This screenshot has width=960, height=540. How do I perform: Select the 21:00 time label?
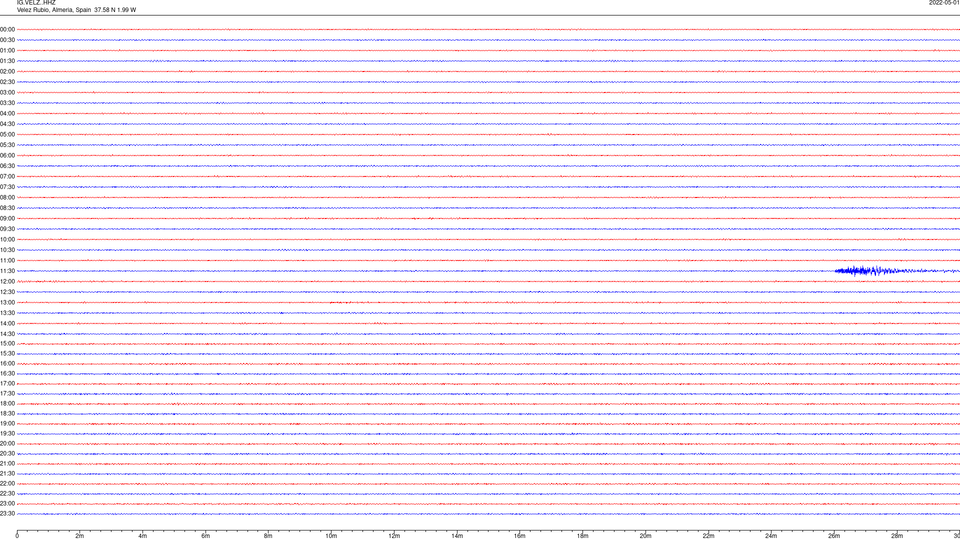[x=7, y=463]
